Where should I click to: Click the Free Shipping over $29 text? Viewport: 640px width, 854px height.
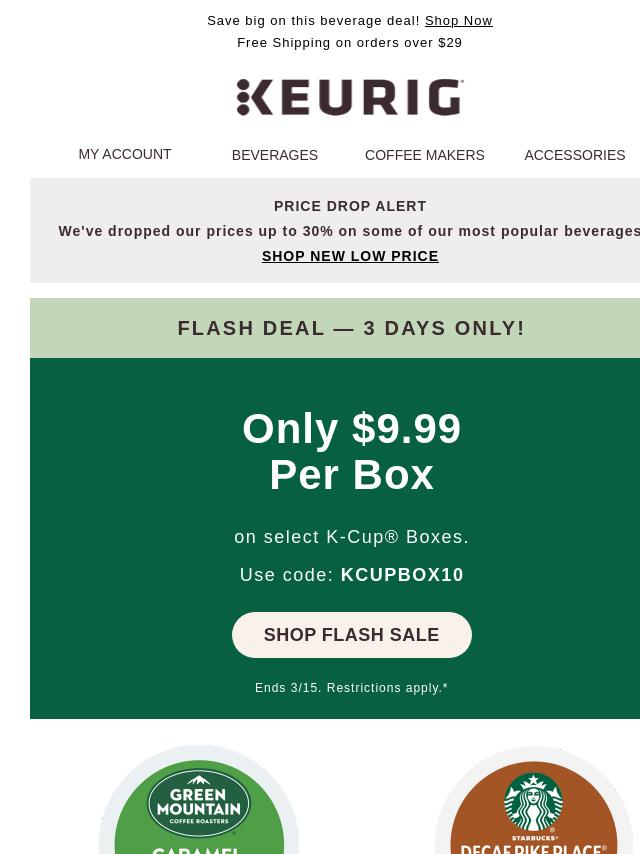[x=350, y=42]
